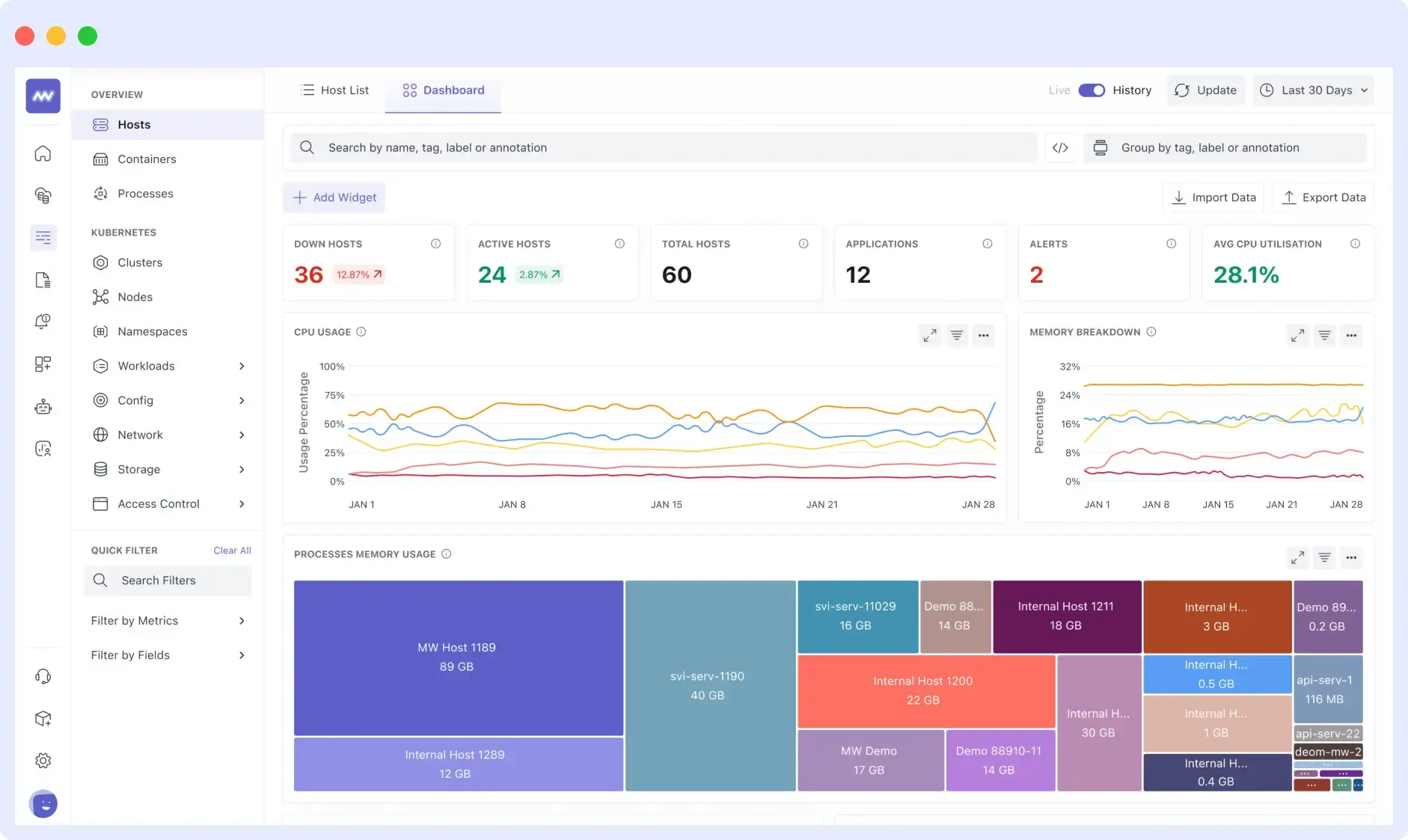This screenshot has height=840, width=1408.
Task: Click the Export Data button
Action: [x=1322, y=197]
